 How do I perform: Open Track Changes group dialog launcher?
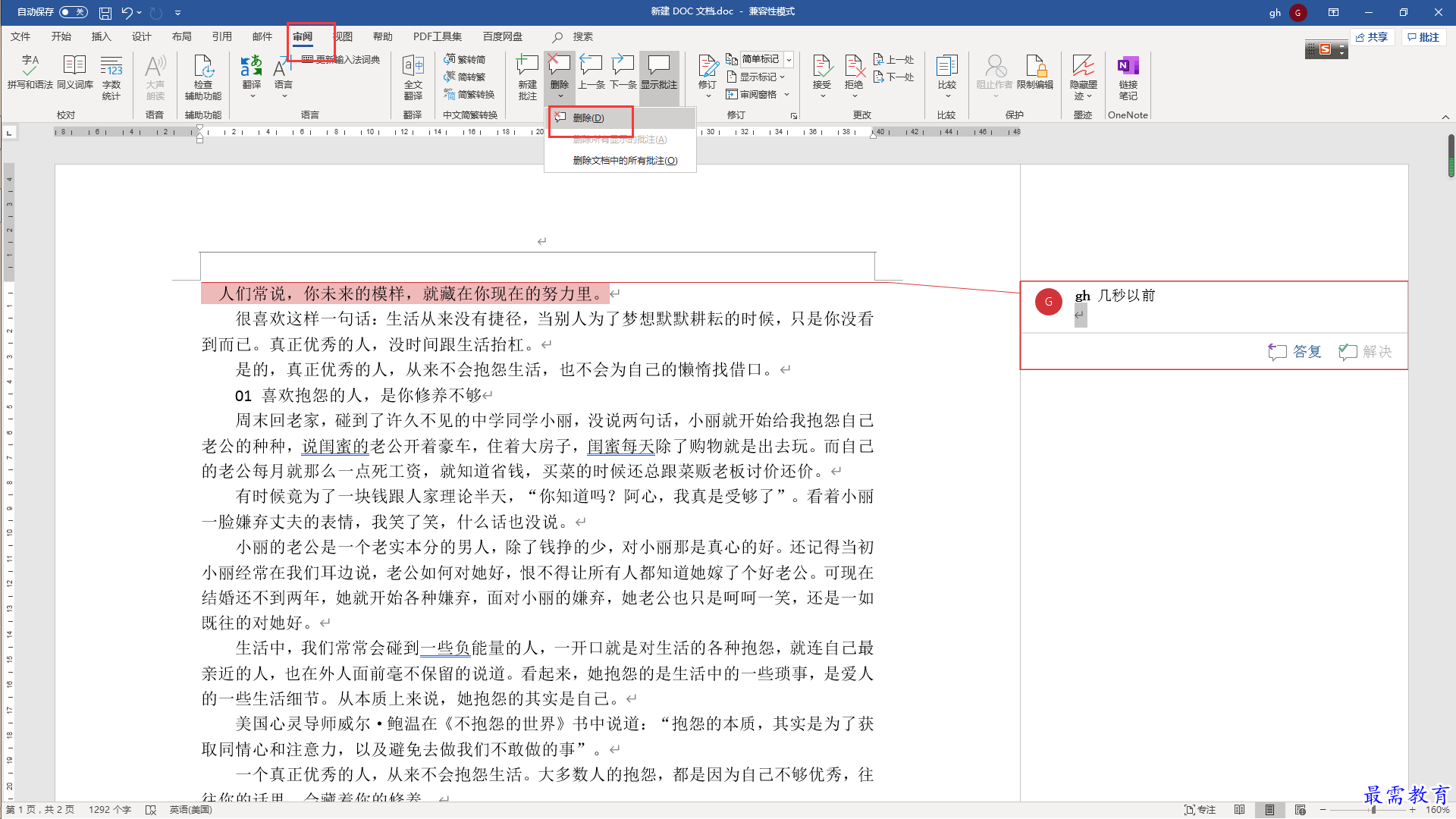794,115
